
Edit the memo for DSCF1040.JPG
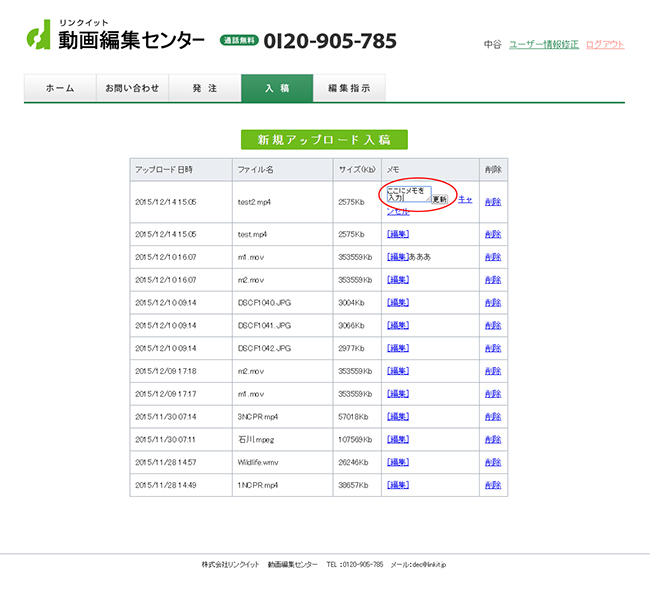(398, 303)
